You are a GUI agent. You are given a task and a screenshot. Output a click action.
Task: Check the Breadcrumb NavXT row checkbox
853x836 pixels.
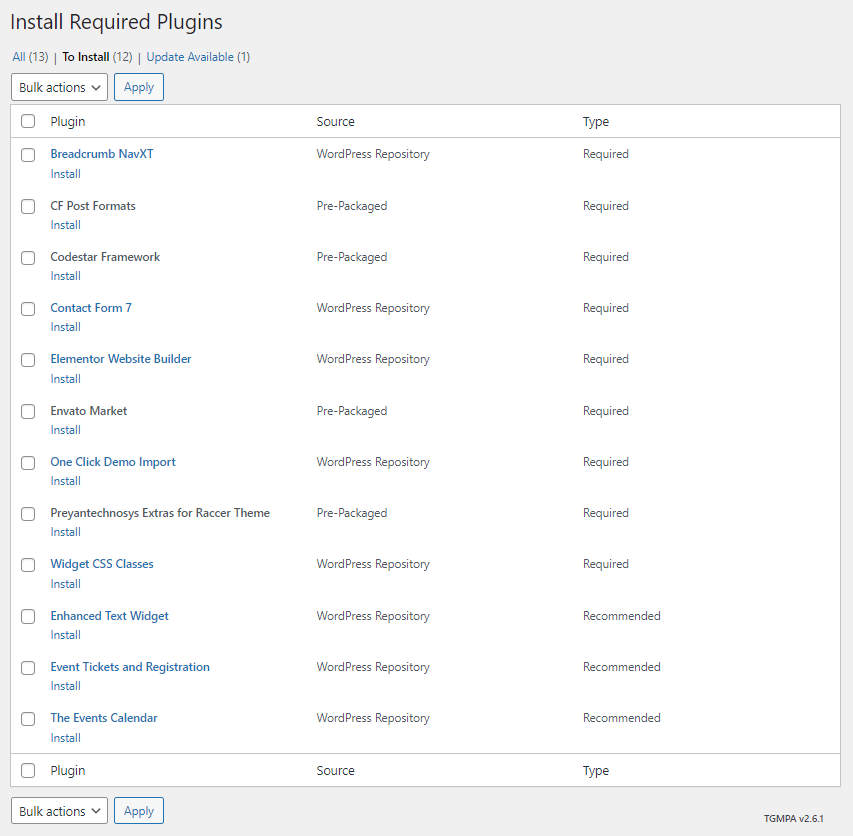[28, 154]
